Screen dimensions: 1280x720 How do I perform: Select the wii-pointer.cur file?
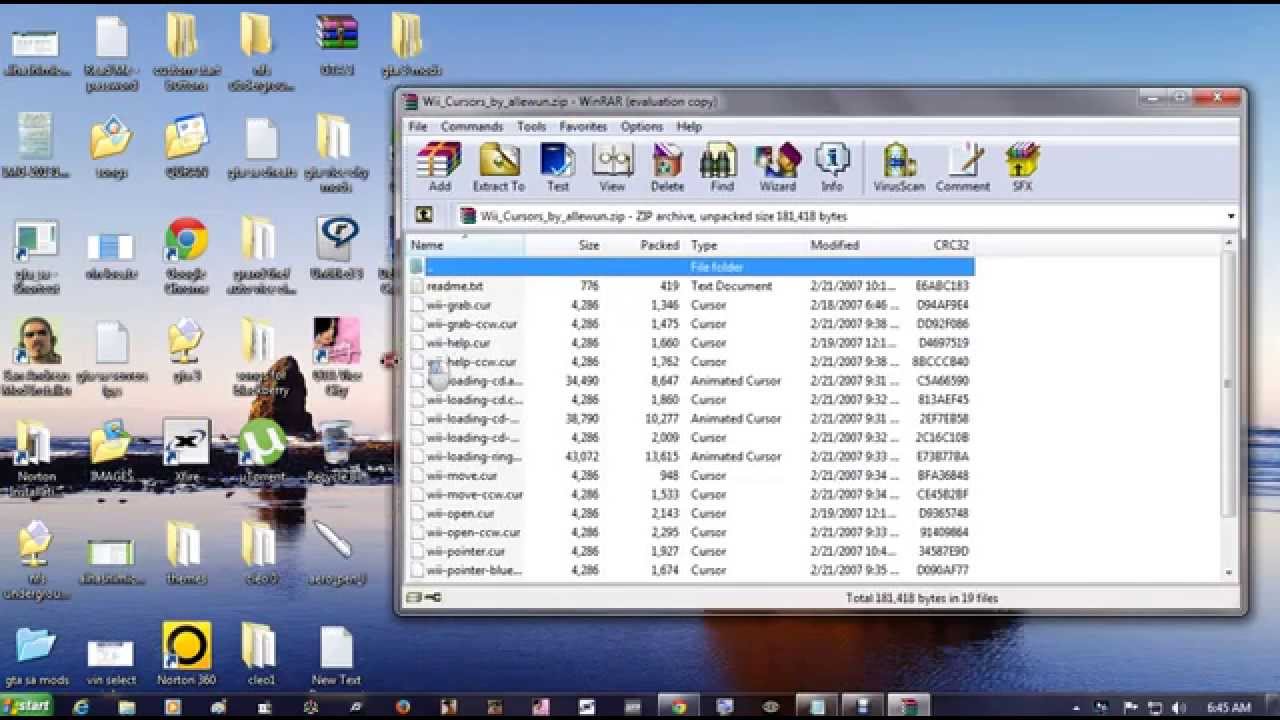click(x=691, y=552)
